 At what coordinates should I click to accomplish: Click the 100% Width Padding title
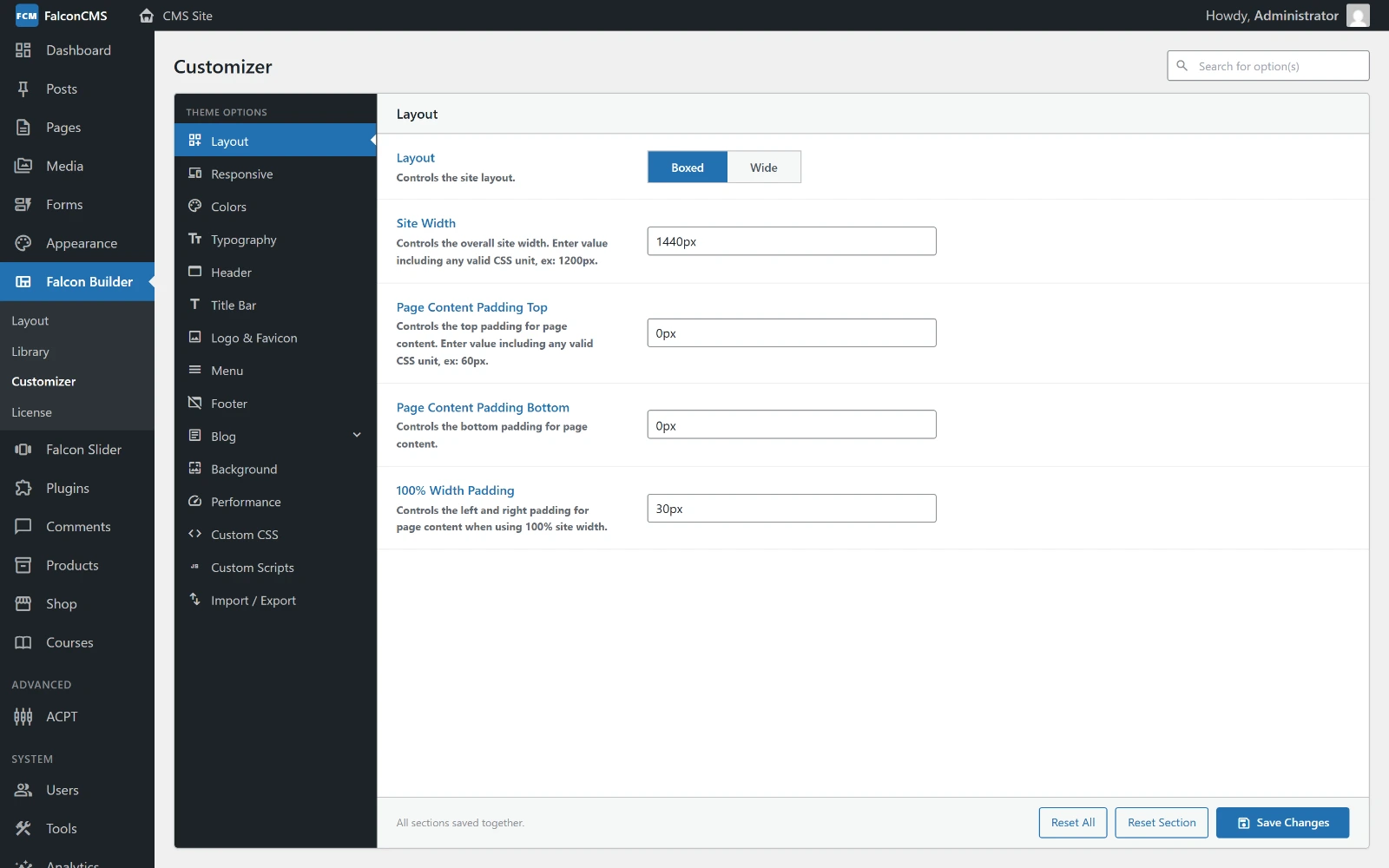click(x=456, y=490)
